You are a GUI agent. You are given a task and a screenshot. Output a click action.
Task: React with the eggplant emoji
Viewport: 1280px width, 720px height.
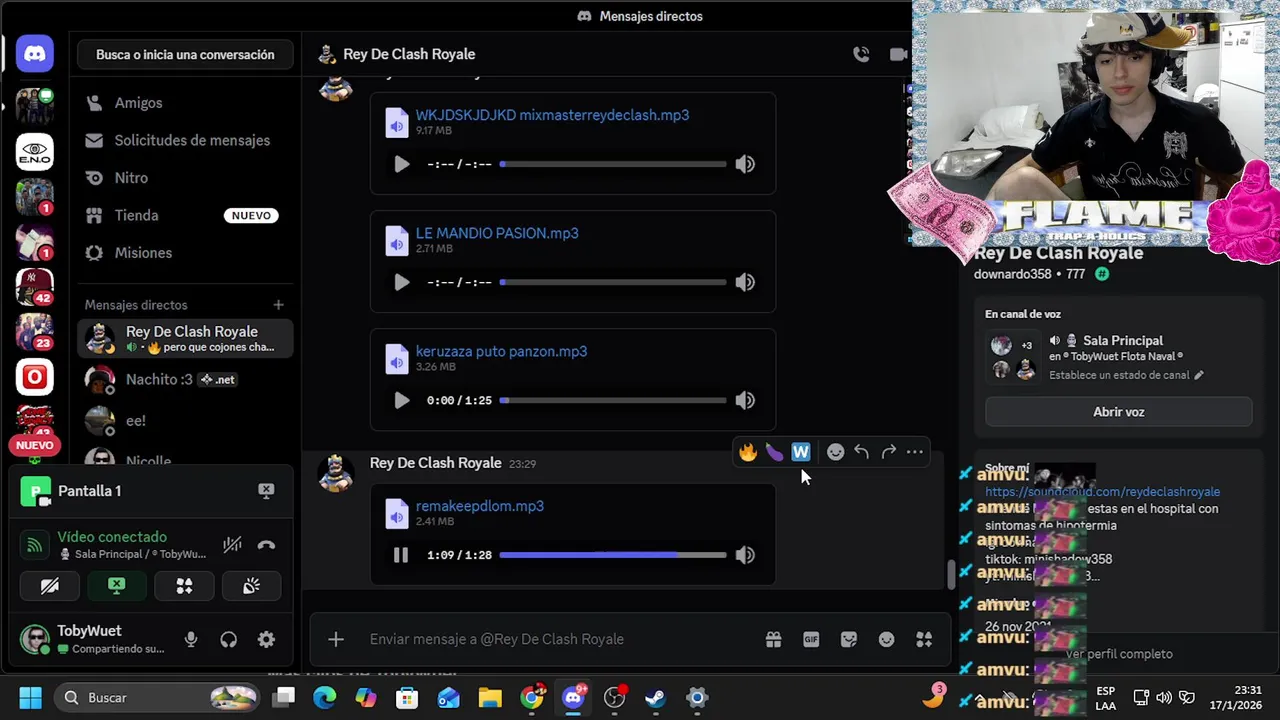tap(774, 452)
